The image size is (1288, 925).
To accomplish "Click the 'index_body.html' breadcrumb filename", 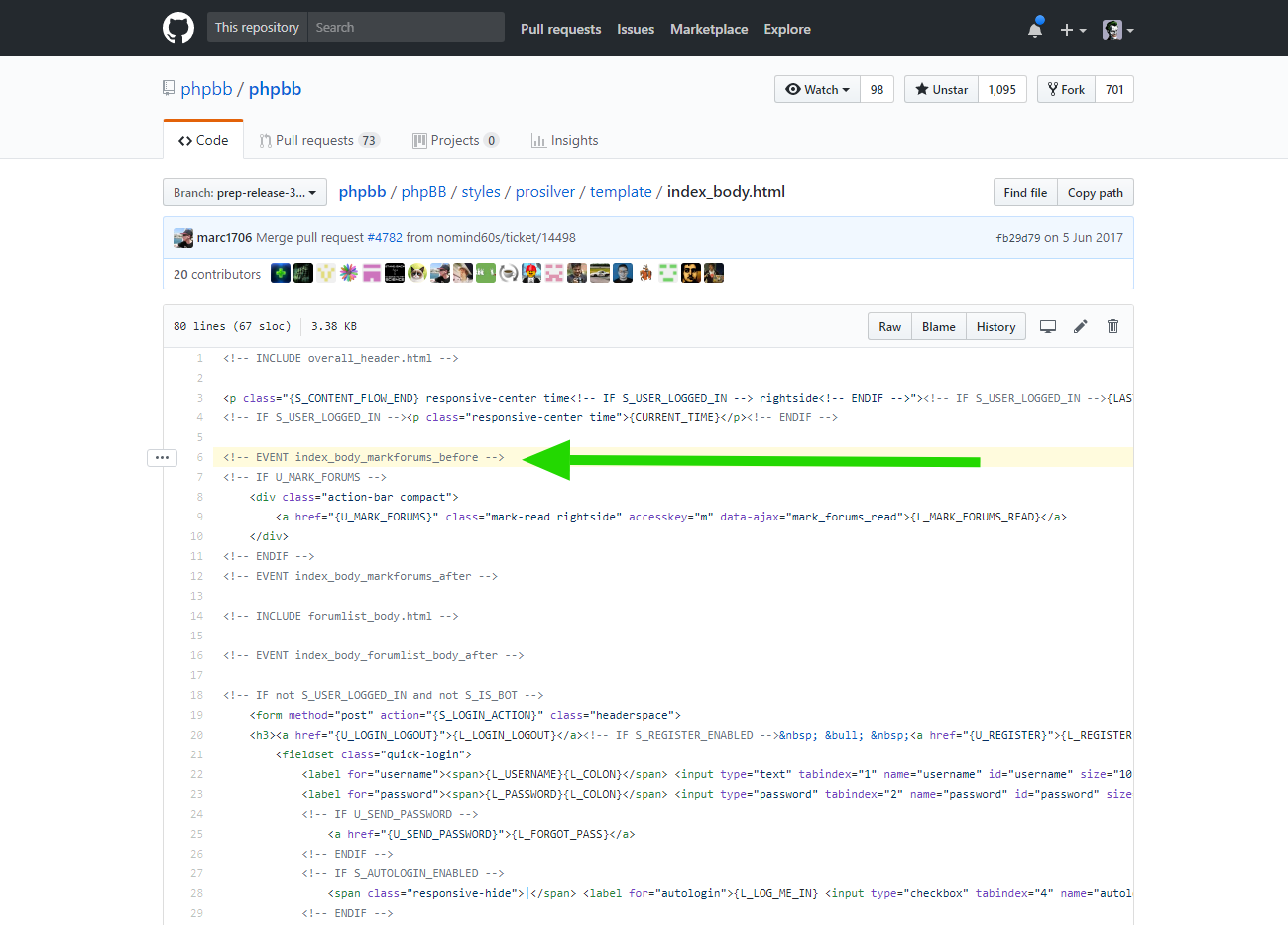I will (726, 192).
